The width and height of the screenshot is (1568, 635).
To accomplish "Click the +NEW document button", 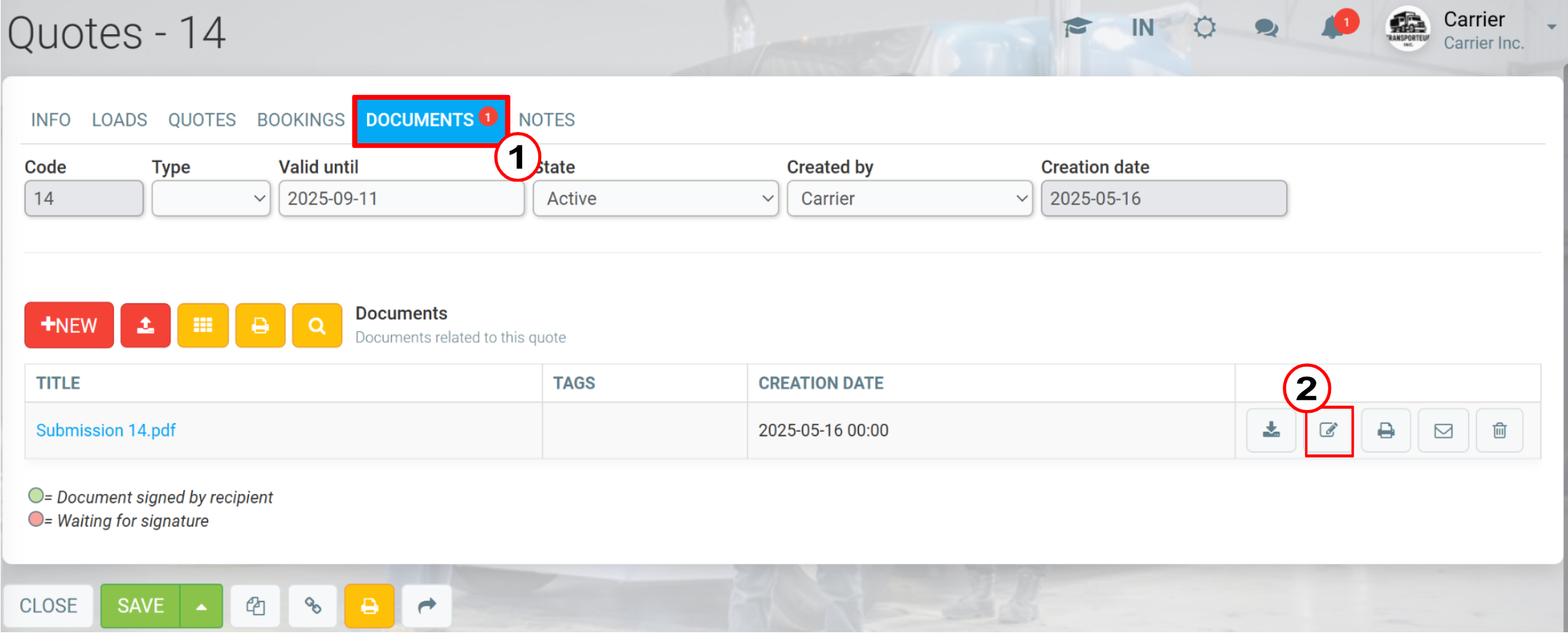I will (69, 325).
